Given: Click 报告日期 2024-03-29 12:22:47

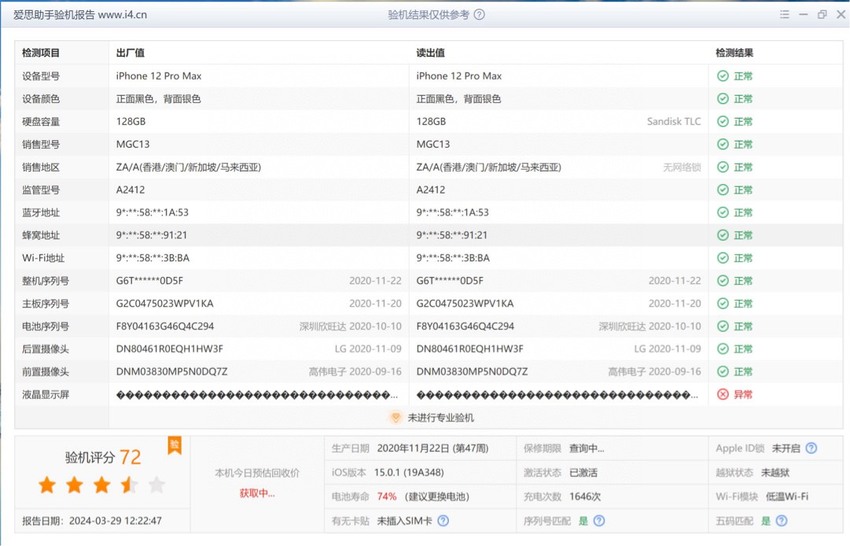Looking at the screenshot, I should pyautogui.click(x=92, y=521).
